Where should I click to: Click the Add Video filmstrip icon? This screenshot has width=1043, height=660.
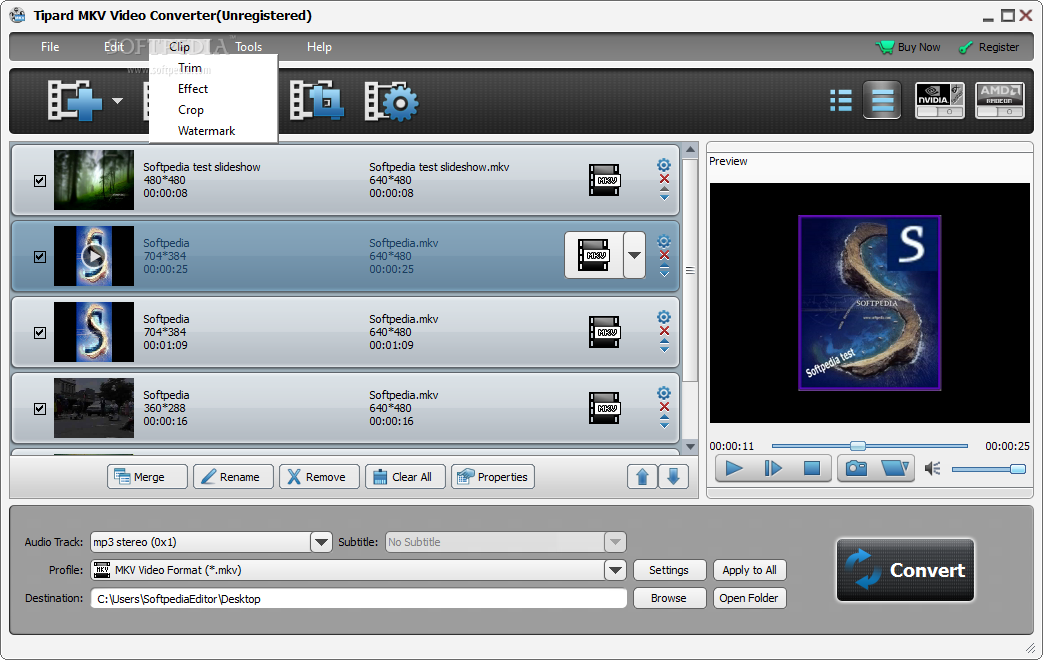pyautogui.click(x=74, y=101)
